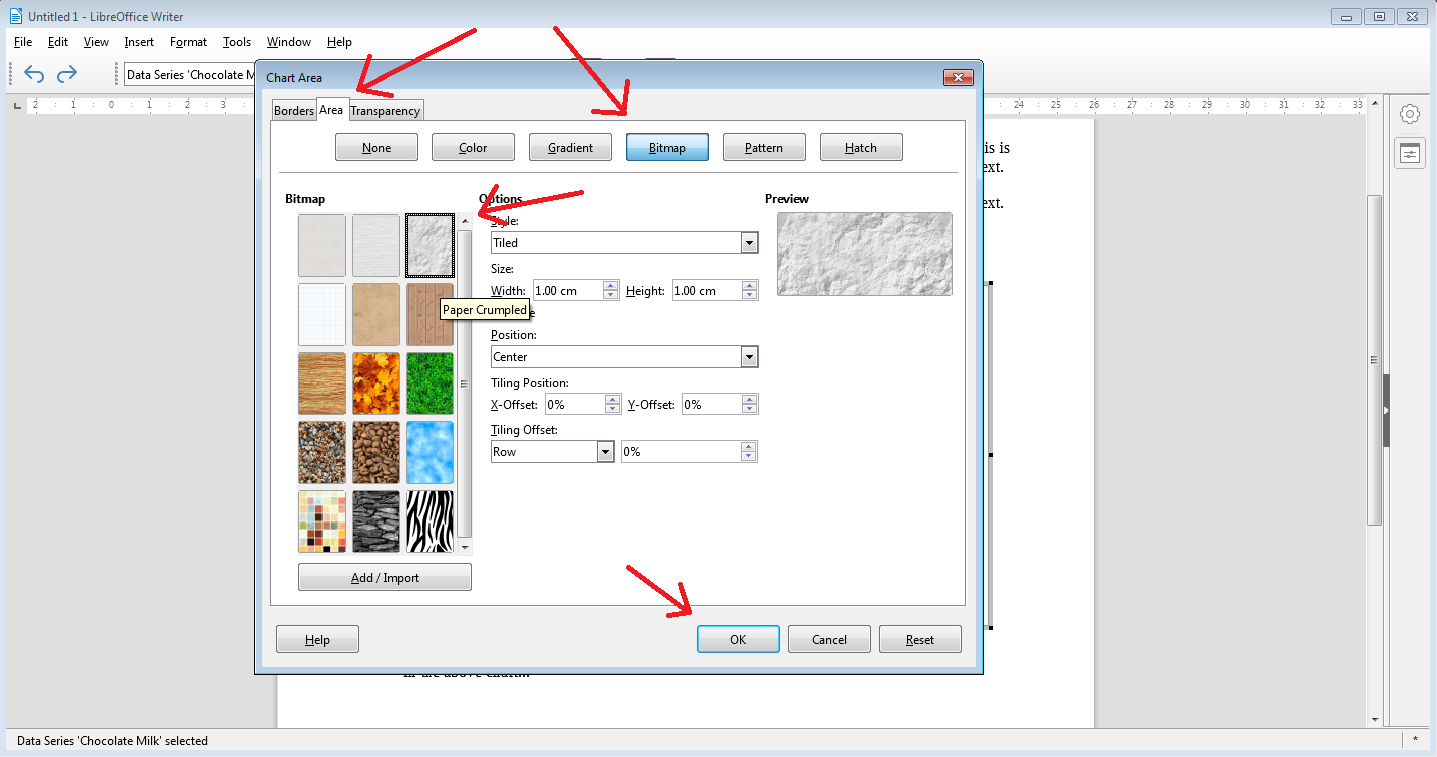Click the Add / Import button

click(385, 577)
